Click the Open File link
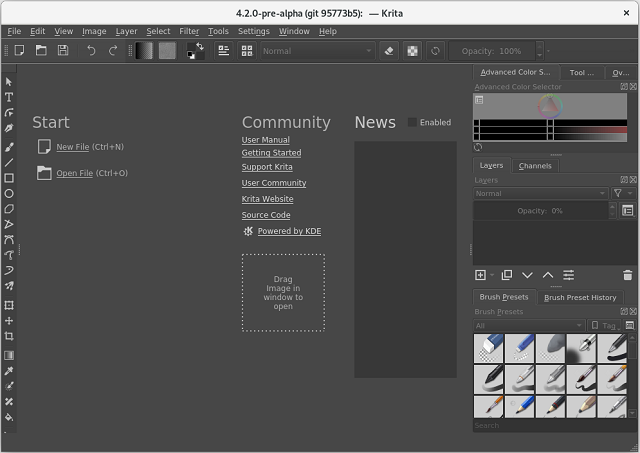Screen dimensions: 640x453 pos(75,173)
